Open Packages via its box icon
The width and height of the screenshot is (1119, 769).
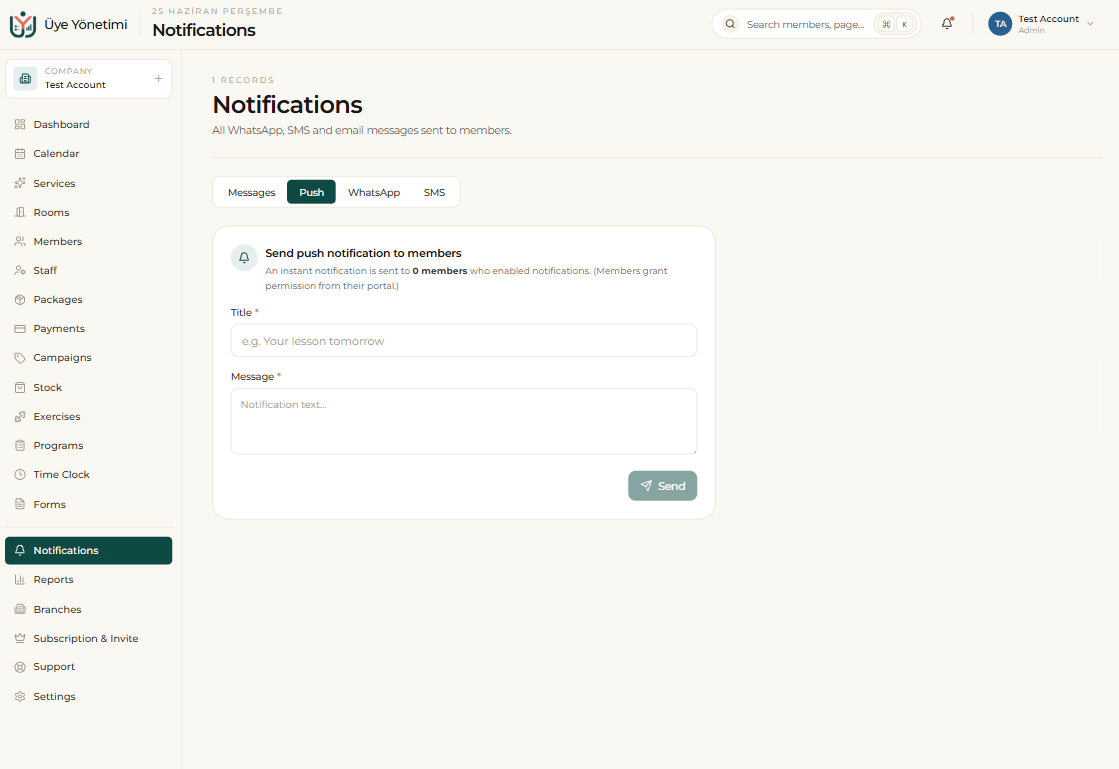point(20,300)
